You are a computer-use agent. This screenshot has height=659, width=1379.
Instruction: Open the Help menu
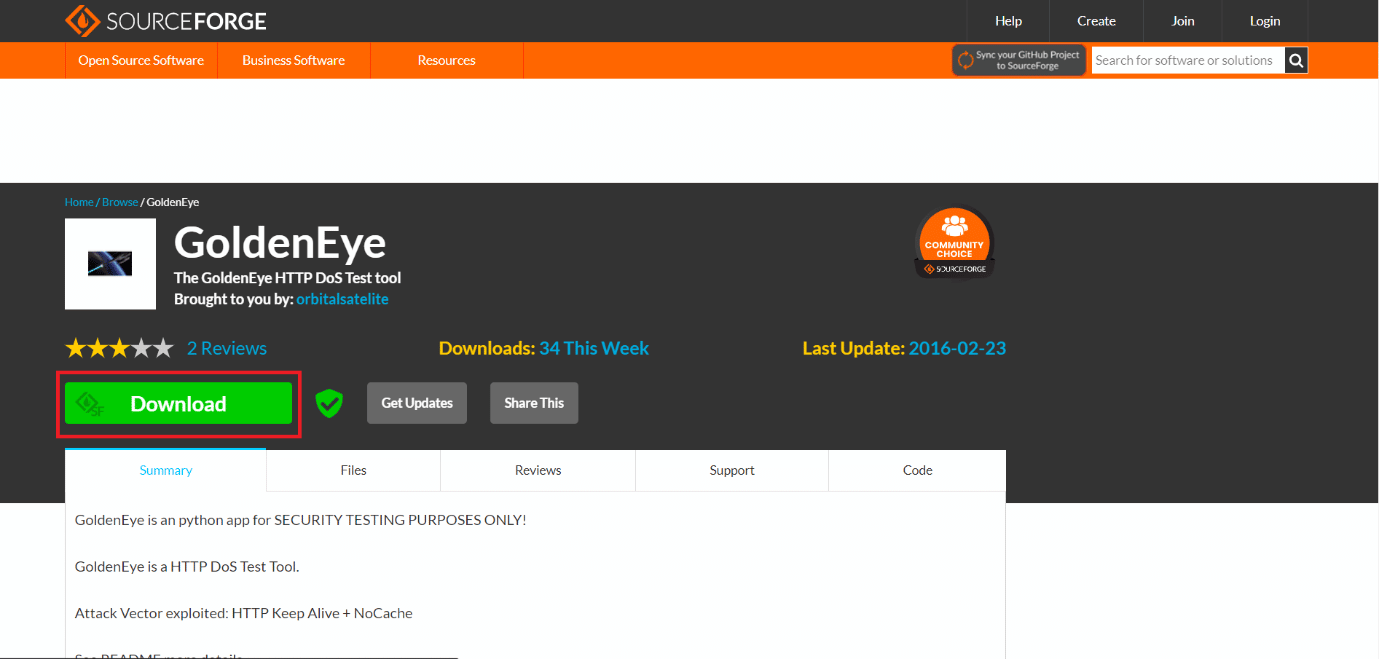[1008, 21]
